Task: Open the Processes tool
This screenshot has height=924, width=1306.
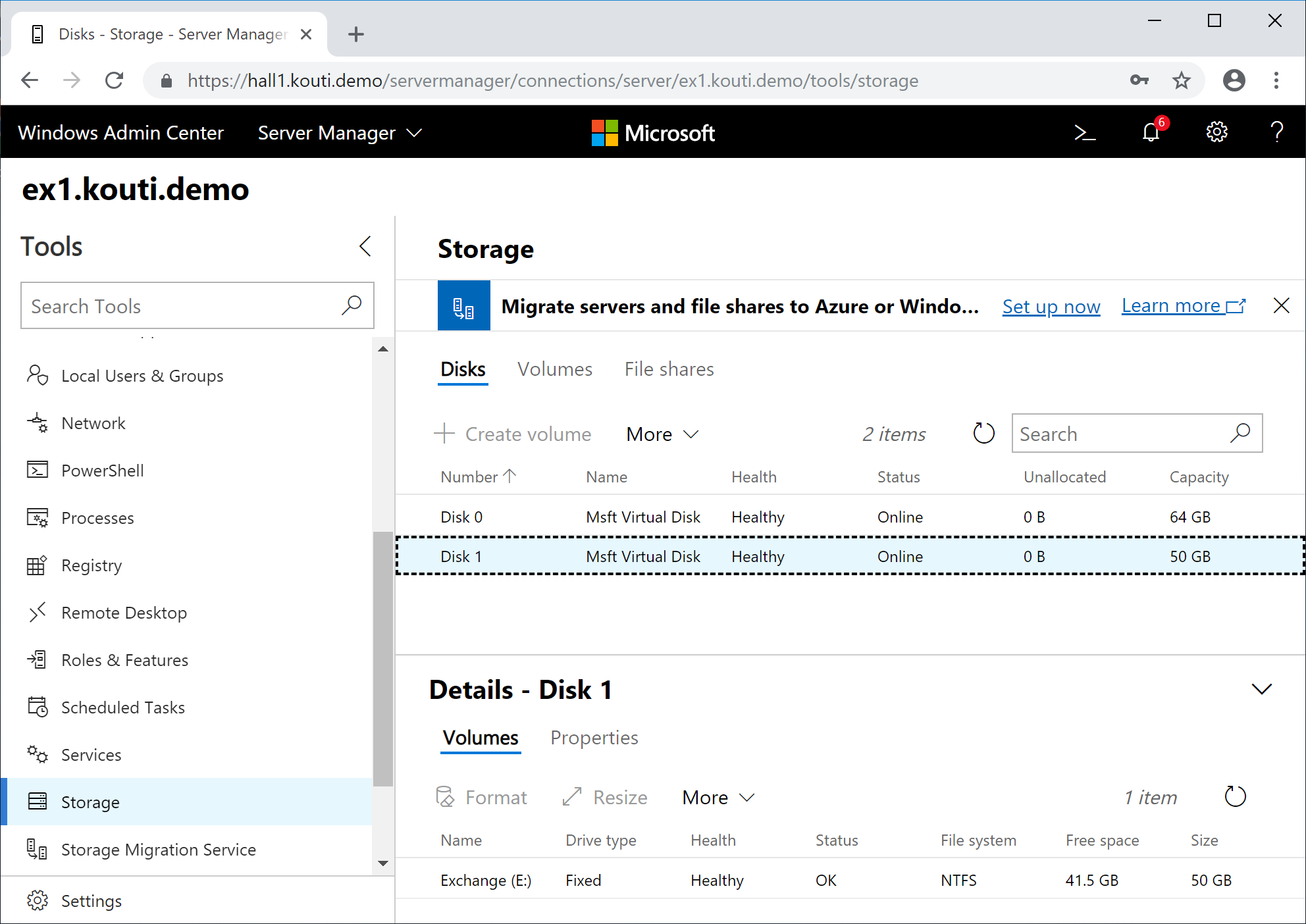Action: pyautogui.click(x=97, y=518)
